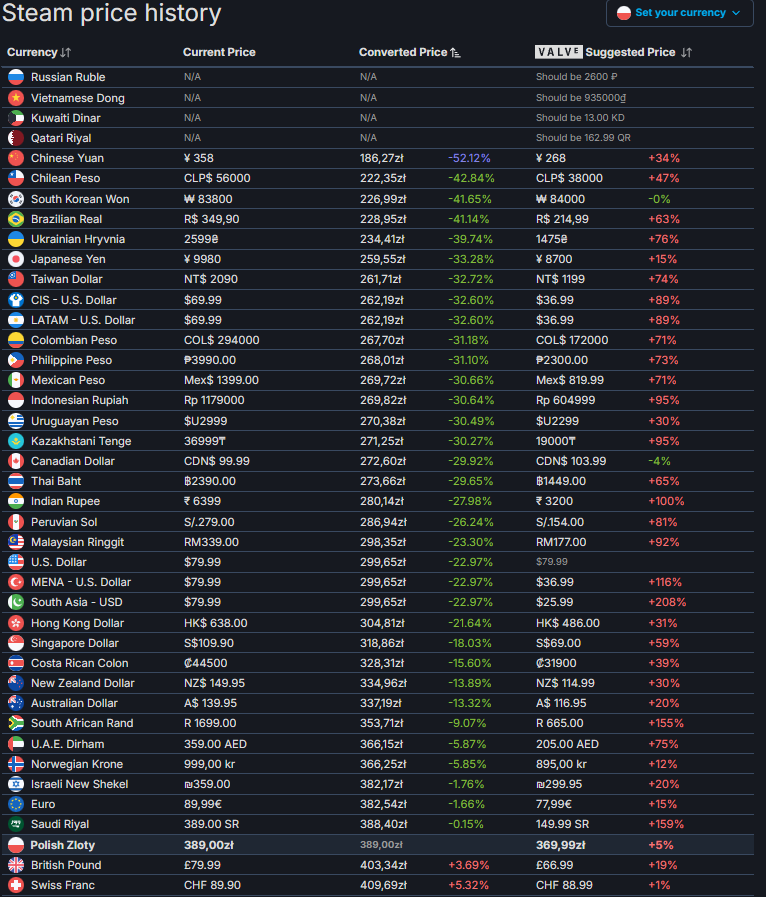Sort by the Currency column header

(39, 52)
